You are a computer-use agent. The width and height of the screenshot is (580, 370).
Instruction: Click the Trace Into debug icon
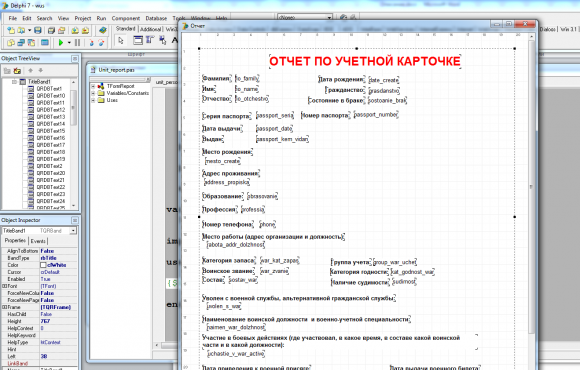[x=91, y=43]
